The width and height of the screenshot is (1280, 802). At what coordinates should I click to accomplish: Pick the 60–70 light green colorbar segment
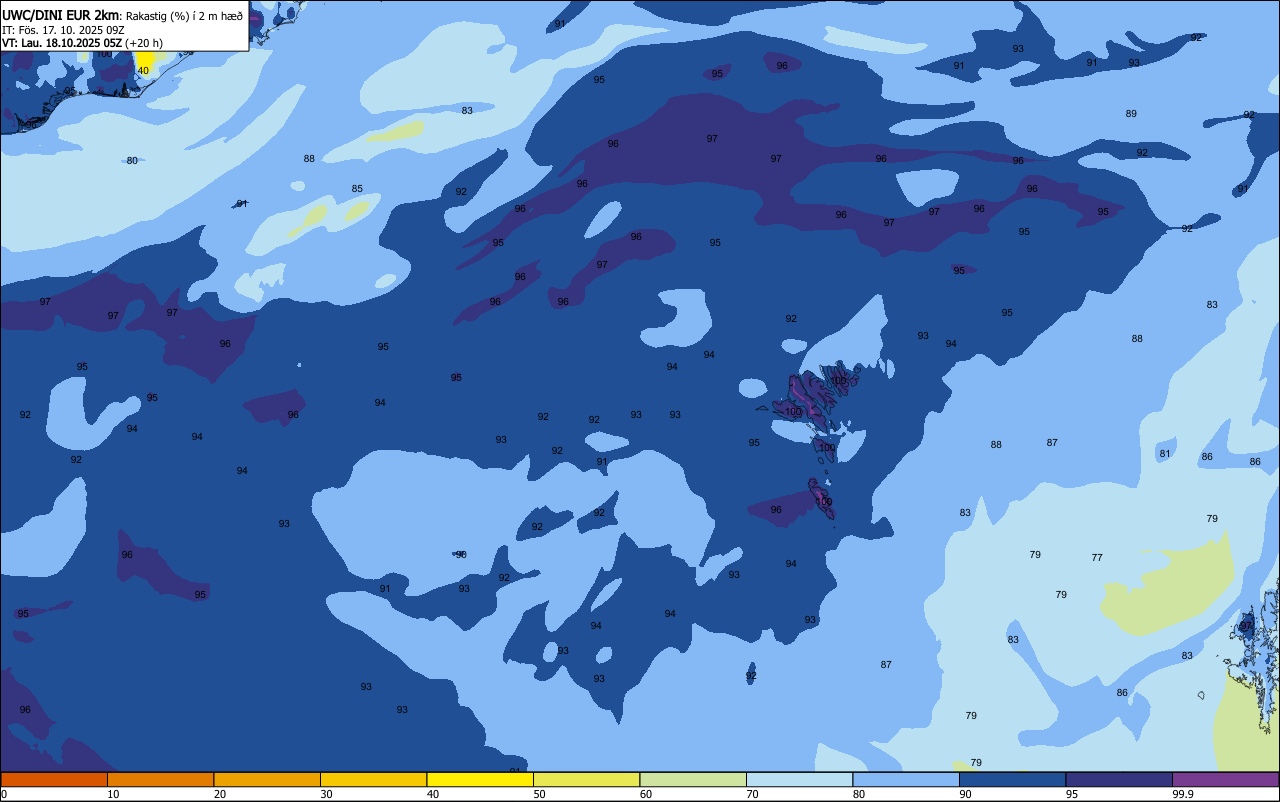693,779
